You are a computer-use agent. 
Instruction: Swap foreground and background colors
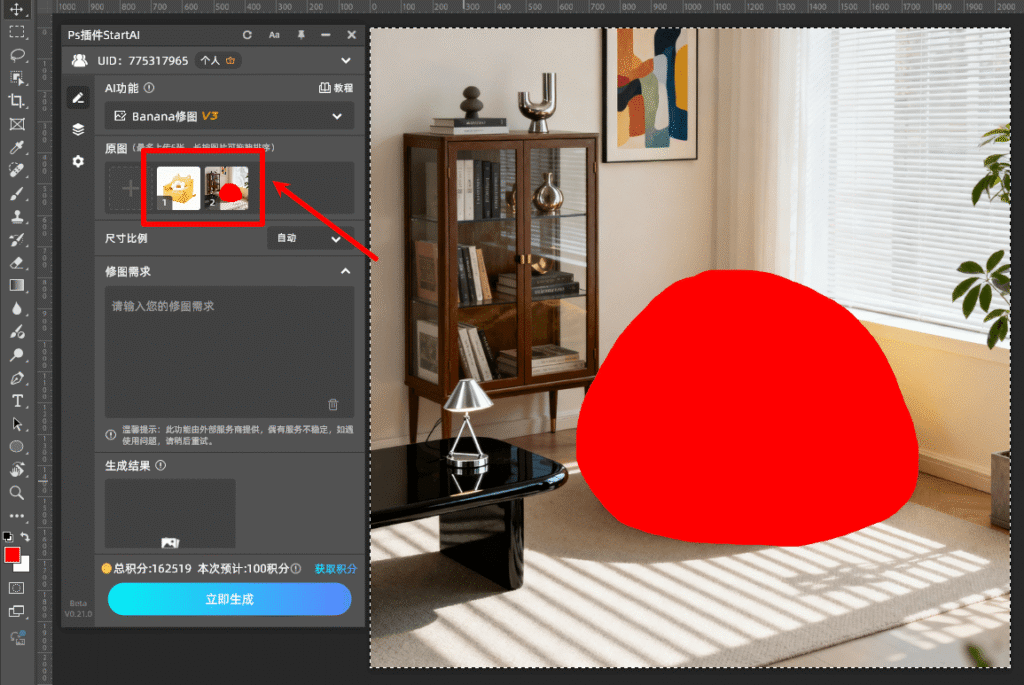tap(26, 537)
